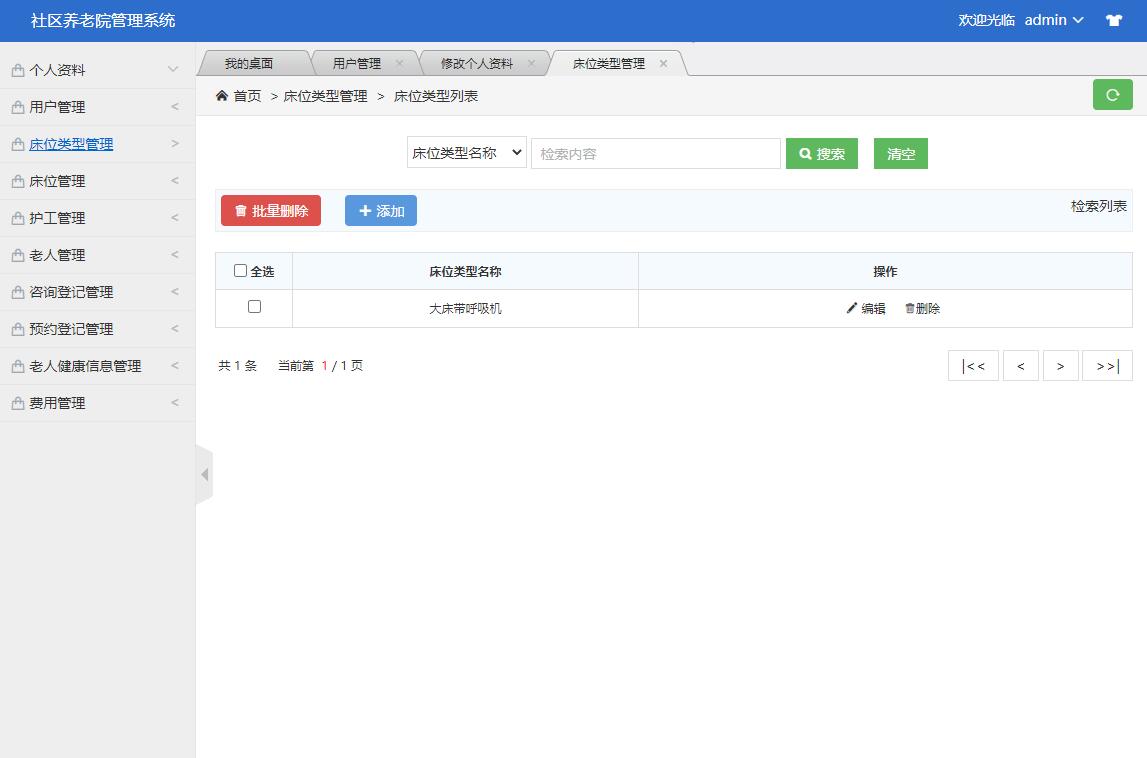Image resolution: width=1147 pixels, height=758 pixels.
Task: Click the home icon in the breadcrumb
Action: tap(220, 95)
